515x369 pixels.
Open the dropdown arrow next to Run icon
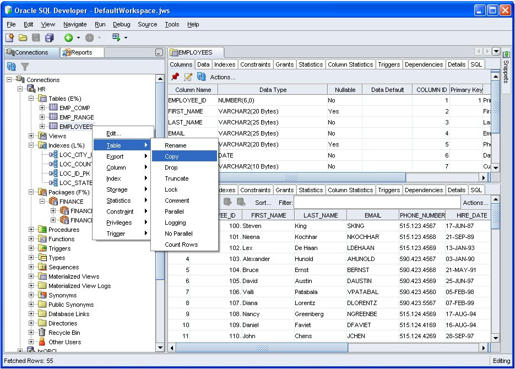(x=79, y=38)
